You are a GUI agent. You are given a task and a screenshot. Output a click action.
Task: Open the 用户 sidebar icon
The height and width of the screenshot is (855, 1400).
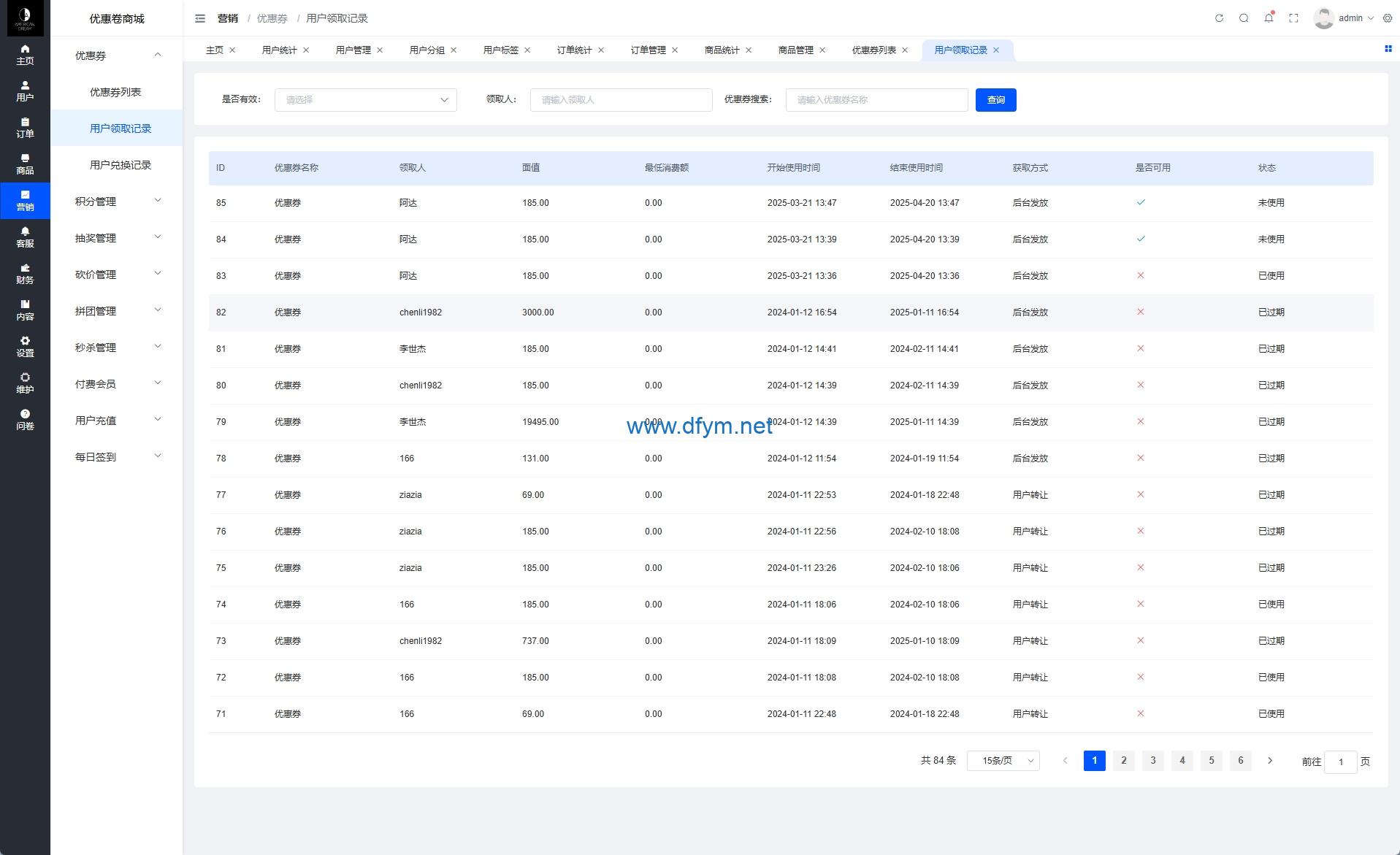25,91
